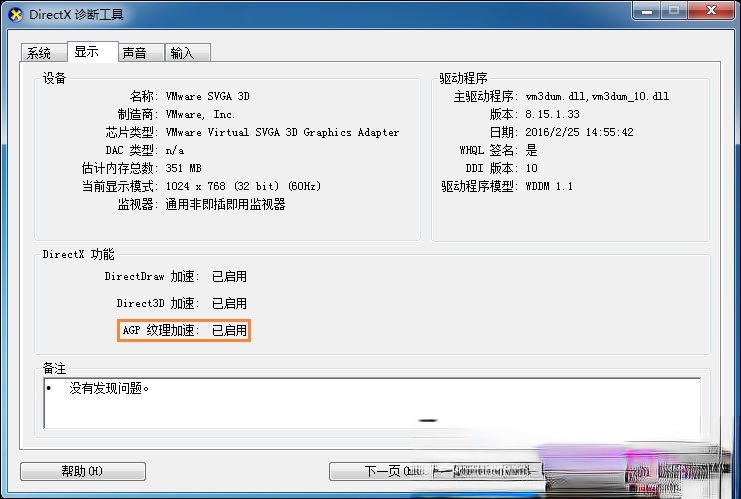Click the 帮助(H) button
741x499 pixels.
83,471
